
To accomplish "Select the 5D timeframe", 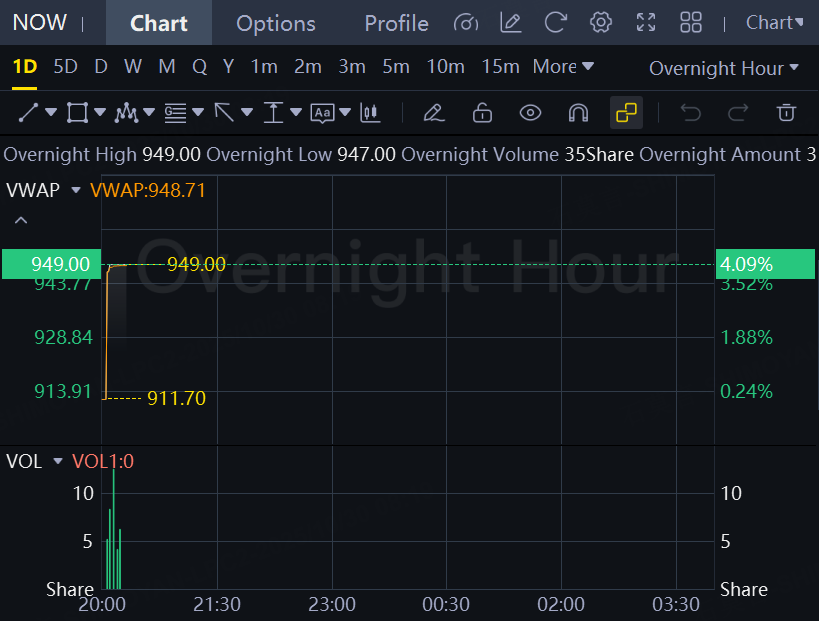I will pyautogui.click(x=65, y=67).
